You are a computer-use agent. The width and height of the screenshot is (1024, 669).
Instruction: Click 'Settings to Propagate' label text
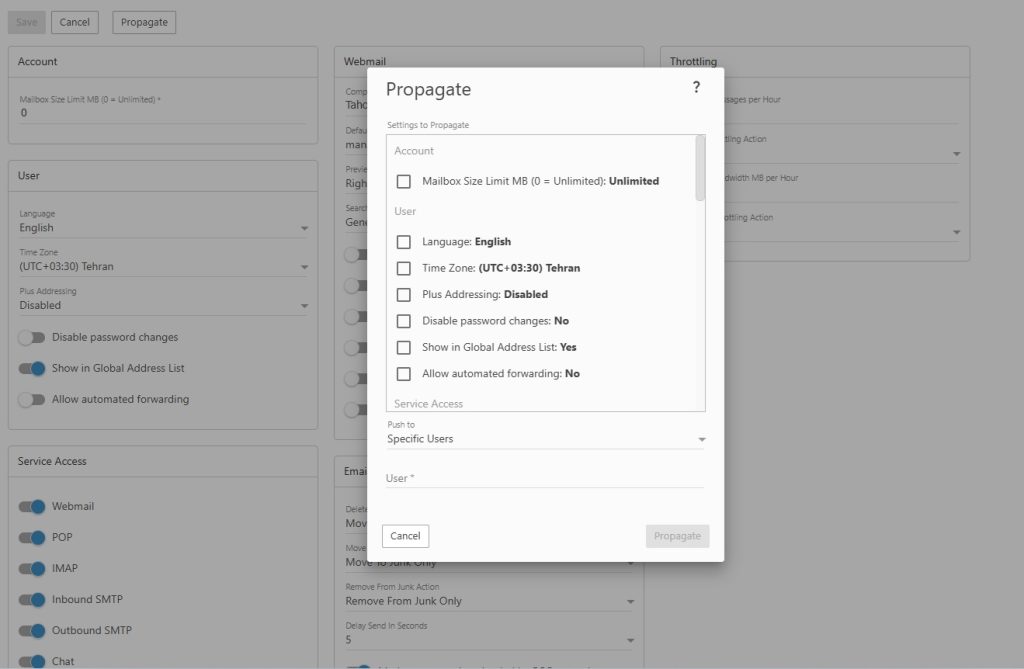pos(428,125)
